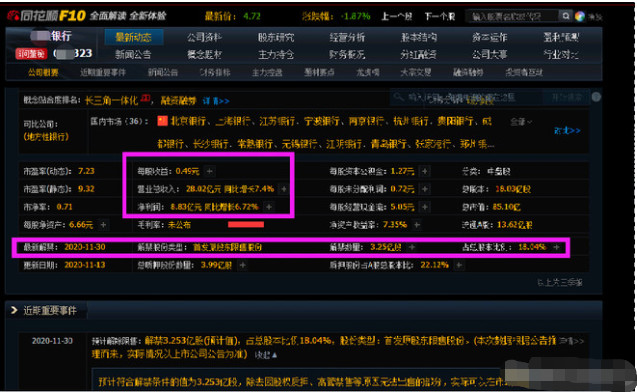Image resolution: width=637 pixels, height=392 pixels.
Task: Expand the 营业总收入 plus button
Action: [284, 189]
